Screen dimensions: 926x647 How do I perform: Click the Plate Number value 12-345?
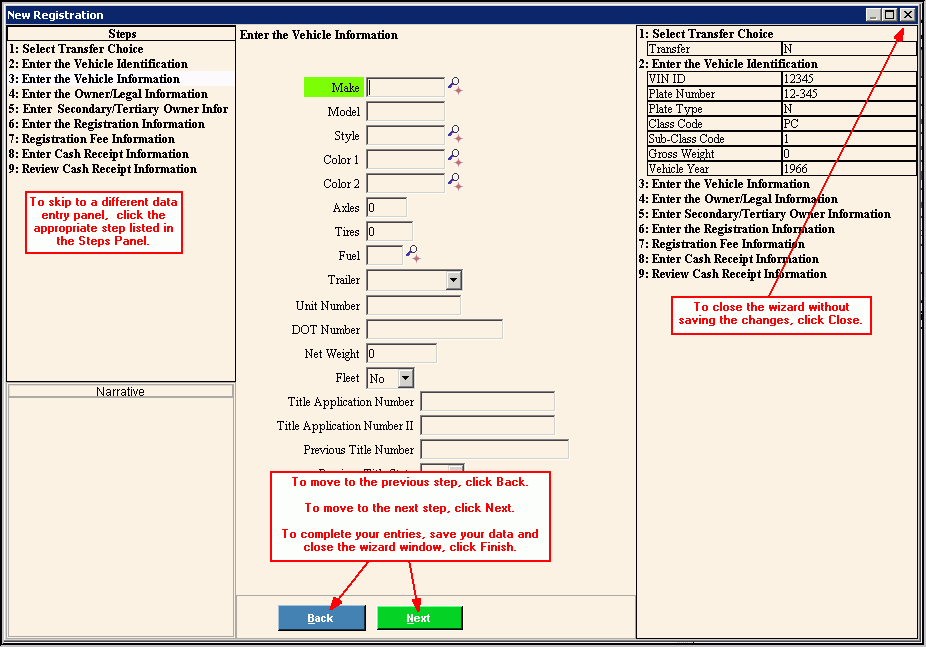click(849, 94)
